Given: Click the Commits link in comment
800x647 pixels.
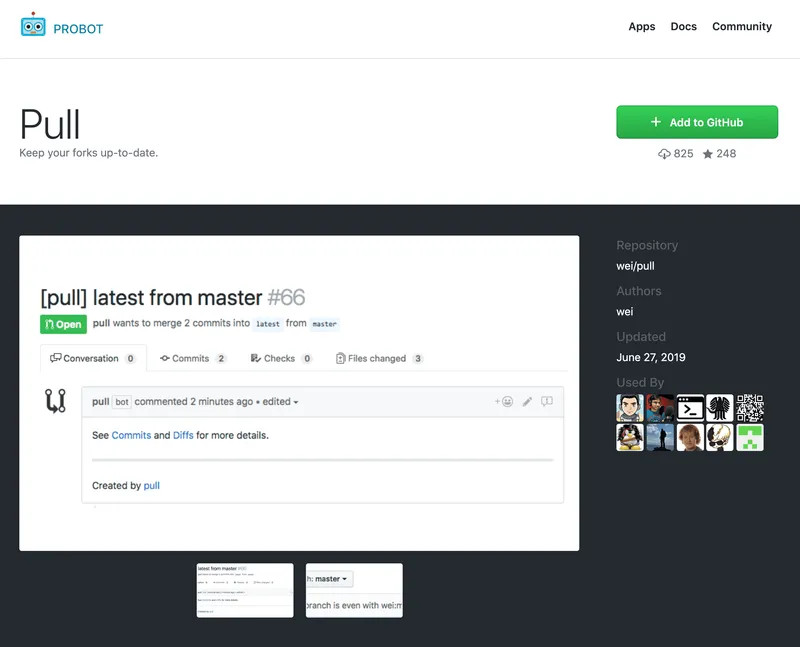Looking at the screenshot, I should (x=131, y=435).
